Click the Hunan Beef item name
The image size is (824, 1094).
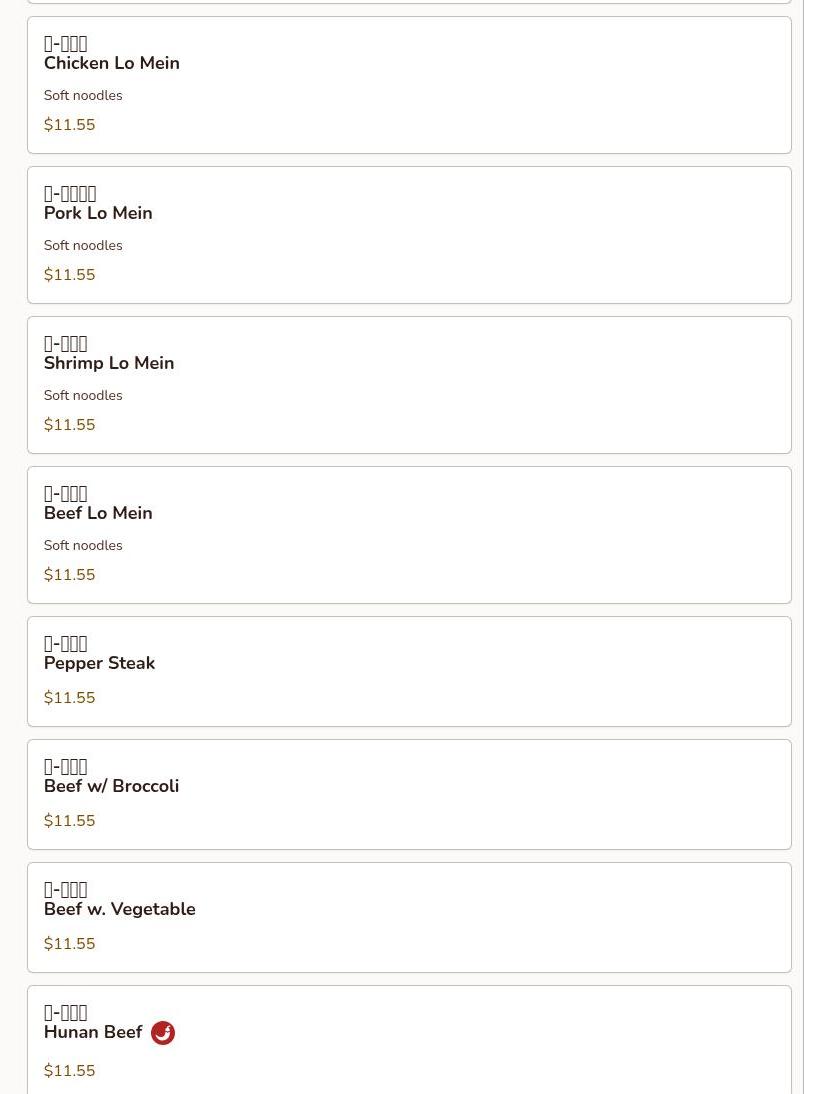pos(93,1032)
